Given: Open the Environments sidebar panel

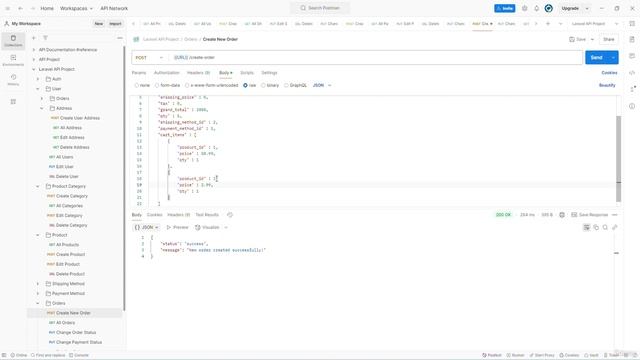Looking at the screenshot, I should coord(13,60).
